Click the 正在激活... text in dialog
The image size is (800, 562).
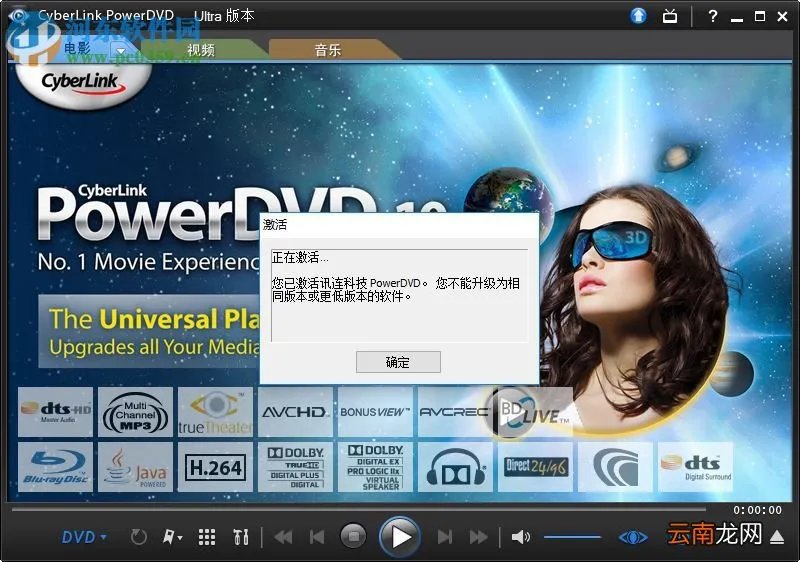coord(300,257)
